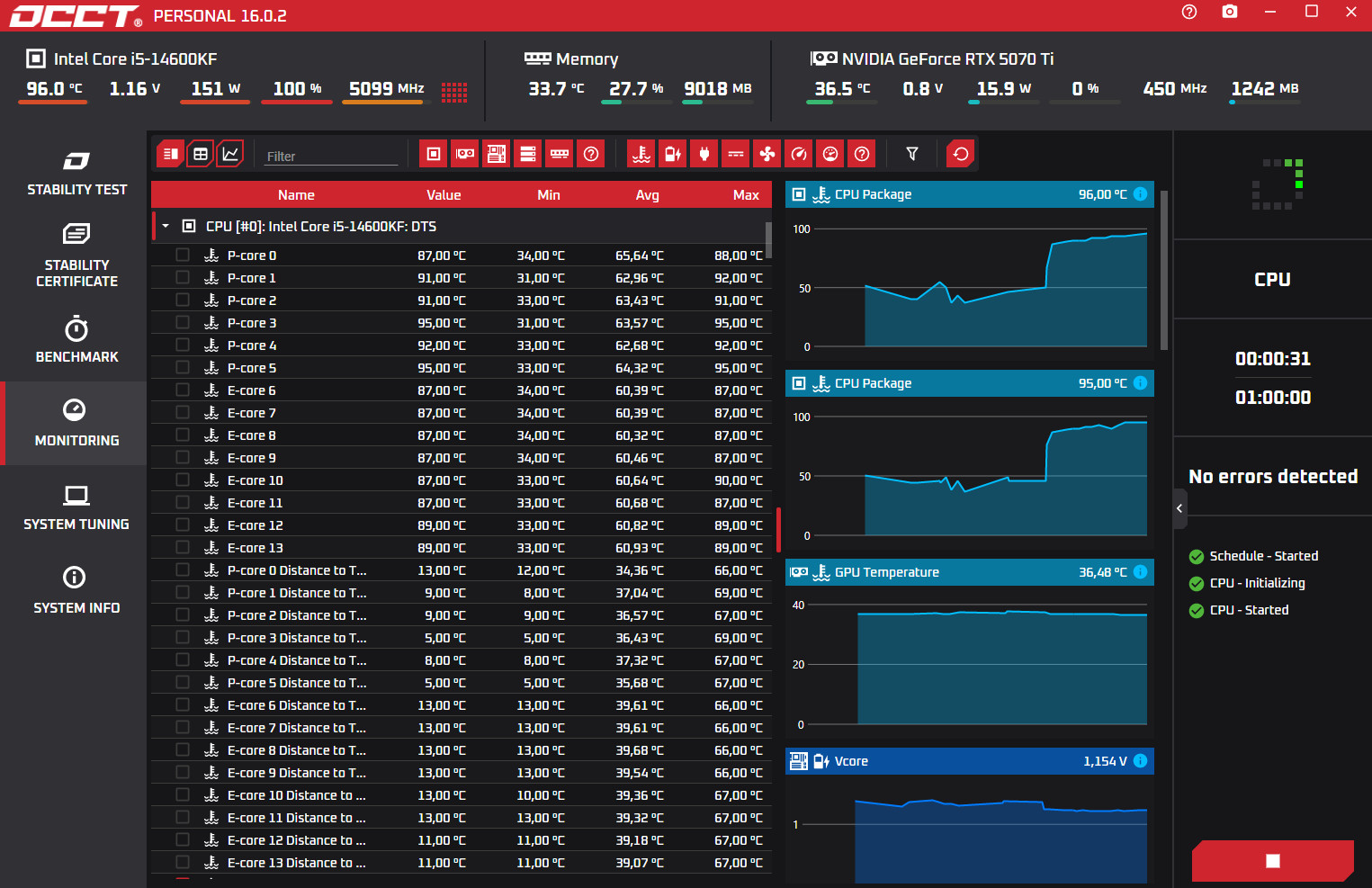Open the Stability Certificate section

pyautogui.click(x=76, y=256)
